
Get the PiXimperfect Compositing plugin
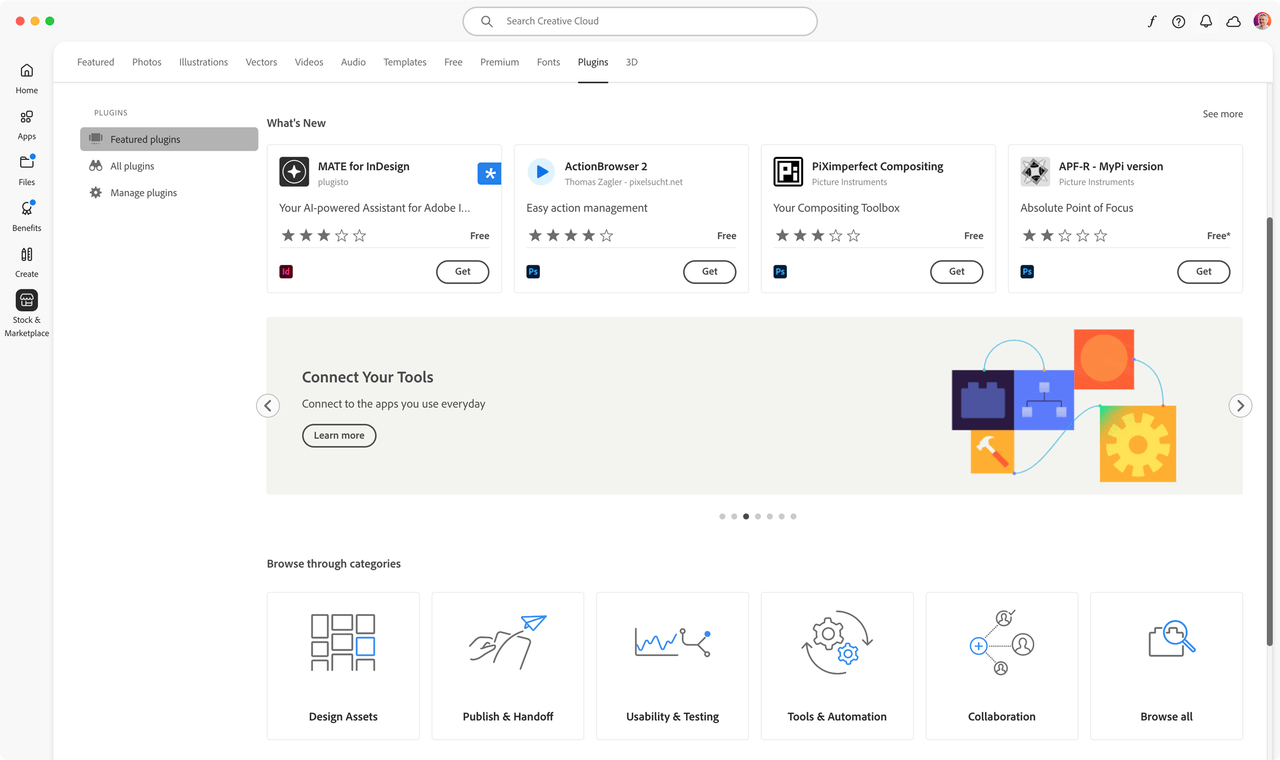956,271
